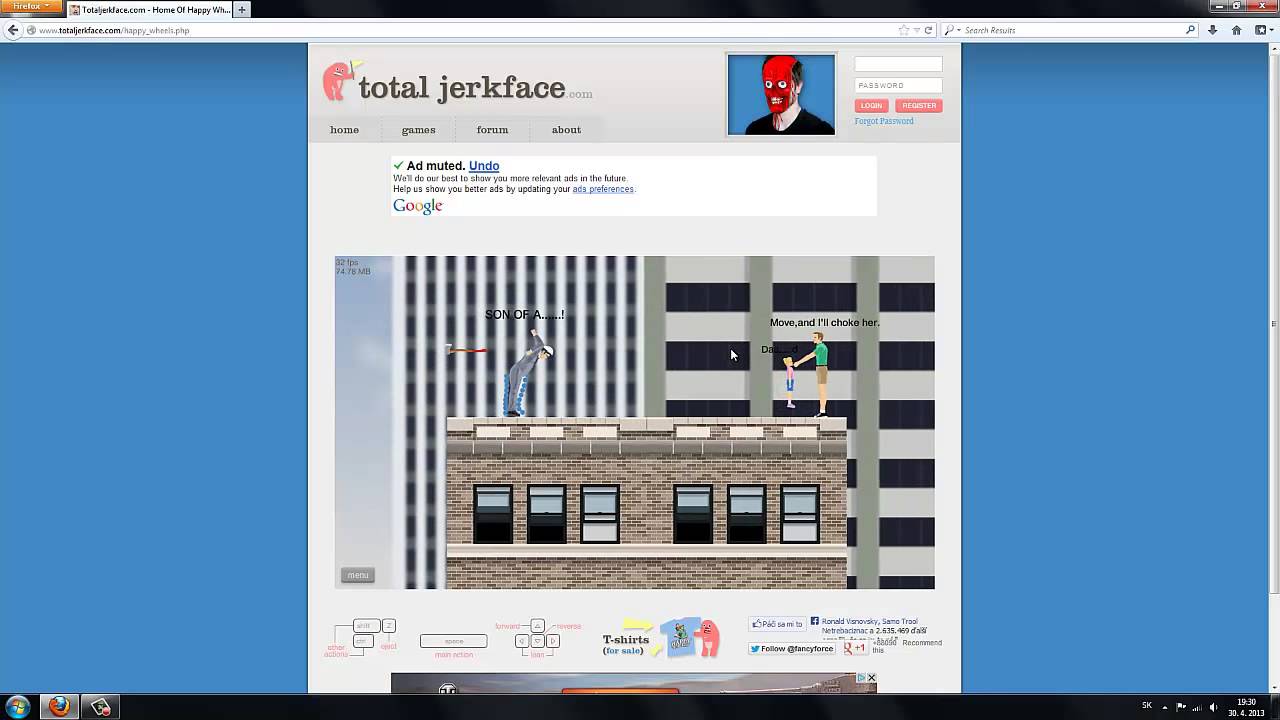Open the bookmark history dropdown arrow

click(916, 30)
